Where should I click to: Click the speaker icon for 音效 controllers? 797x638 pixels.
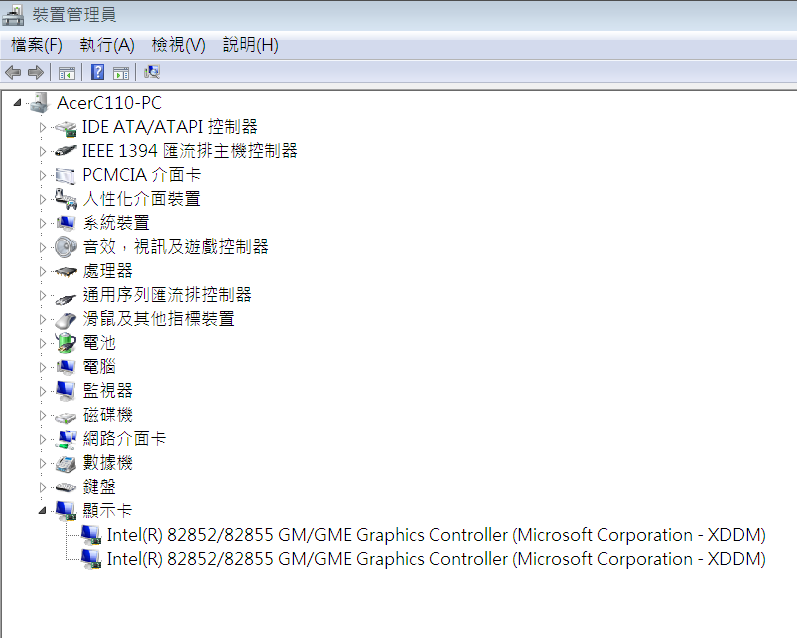(66, 247)
